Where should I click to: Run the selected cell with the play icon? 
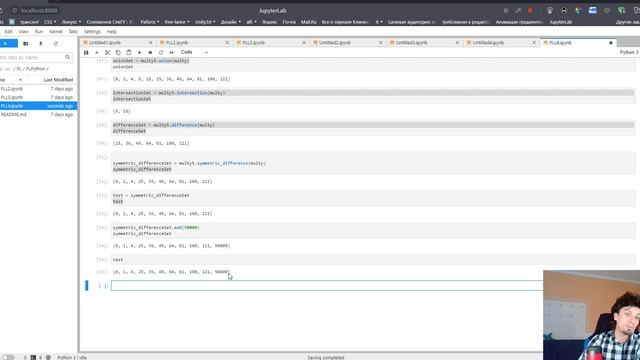(140, 53)
